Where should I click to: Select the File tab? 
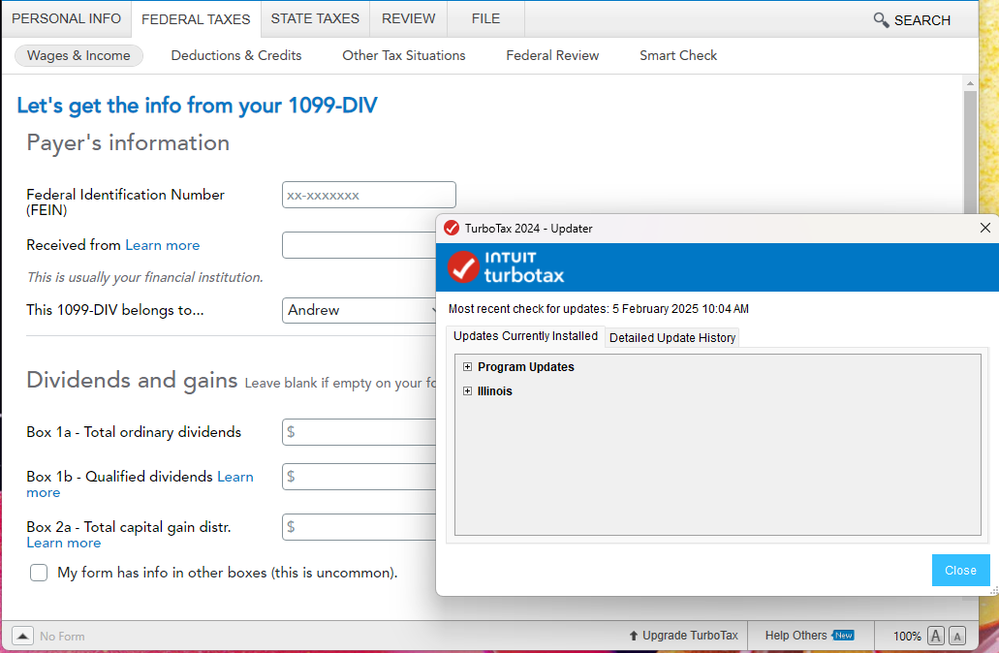tap(485, 18)
